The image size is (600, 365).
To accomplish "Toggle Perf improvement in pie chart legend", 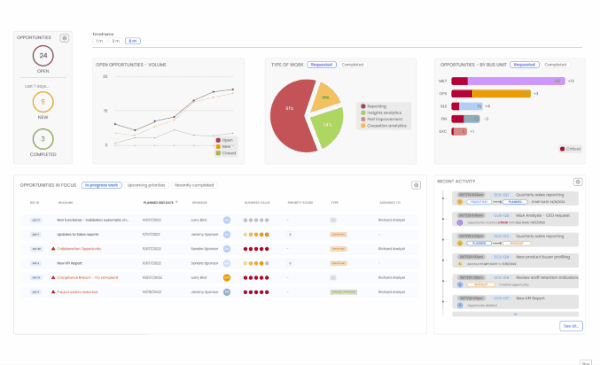I will (x=382, y=119).
